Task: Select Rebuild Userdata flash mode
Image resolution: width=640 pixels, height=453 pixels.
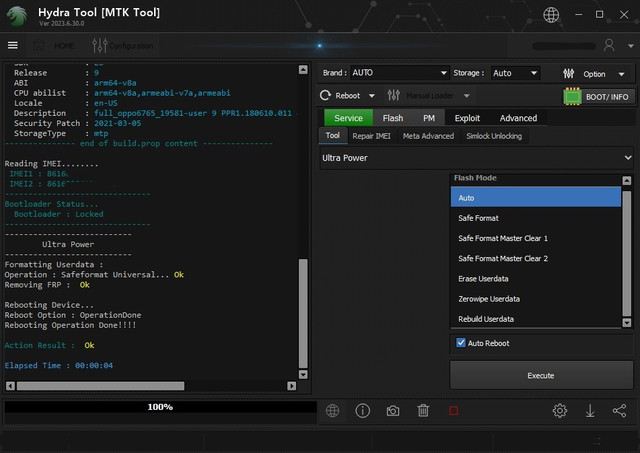Action: [x=536, y=319]
